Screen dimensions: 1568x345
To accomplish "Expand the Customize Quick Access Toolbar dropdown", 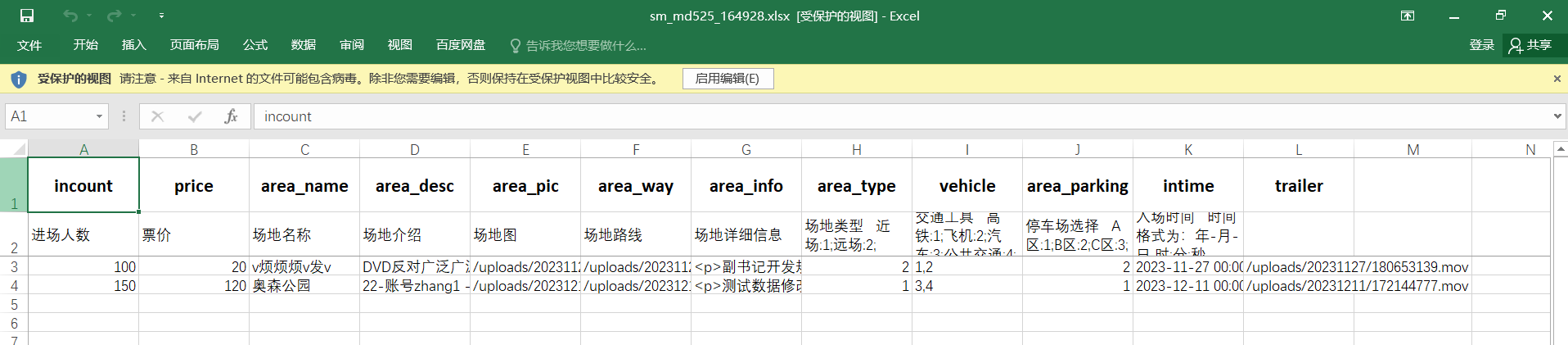I will 161,16.
